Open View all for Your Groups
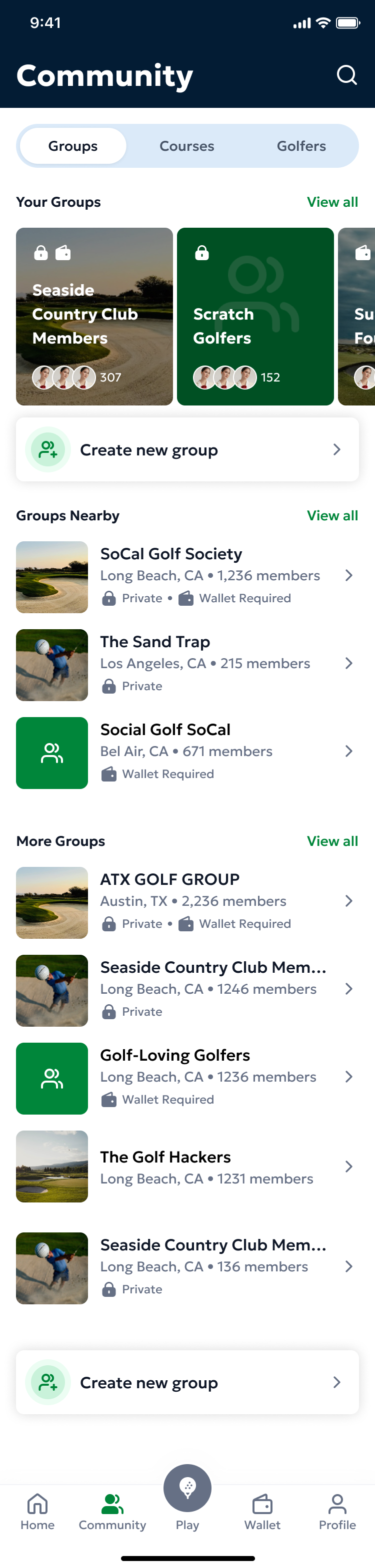This screenshot has width=375, height=1568. click(333, 201)
